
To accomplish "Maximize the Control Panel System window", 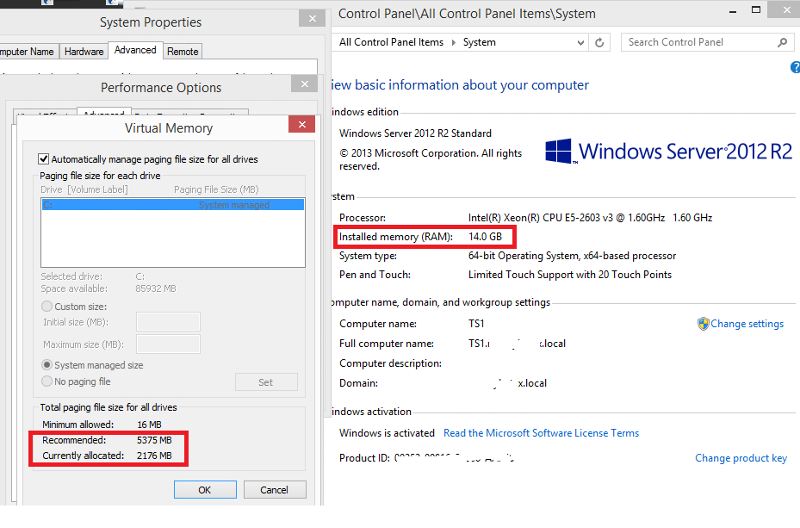I will coord(756,10).
